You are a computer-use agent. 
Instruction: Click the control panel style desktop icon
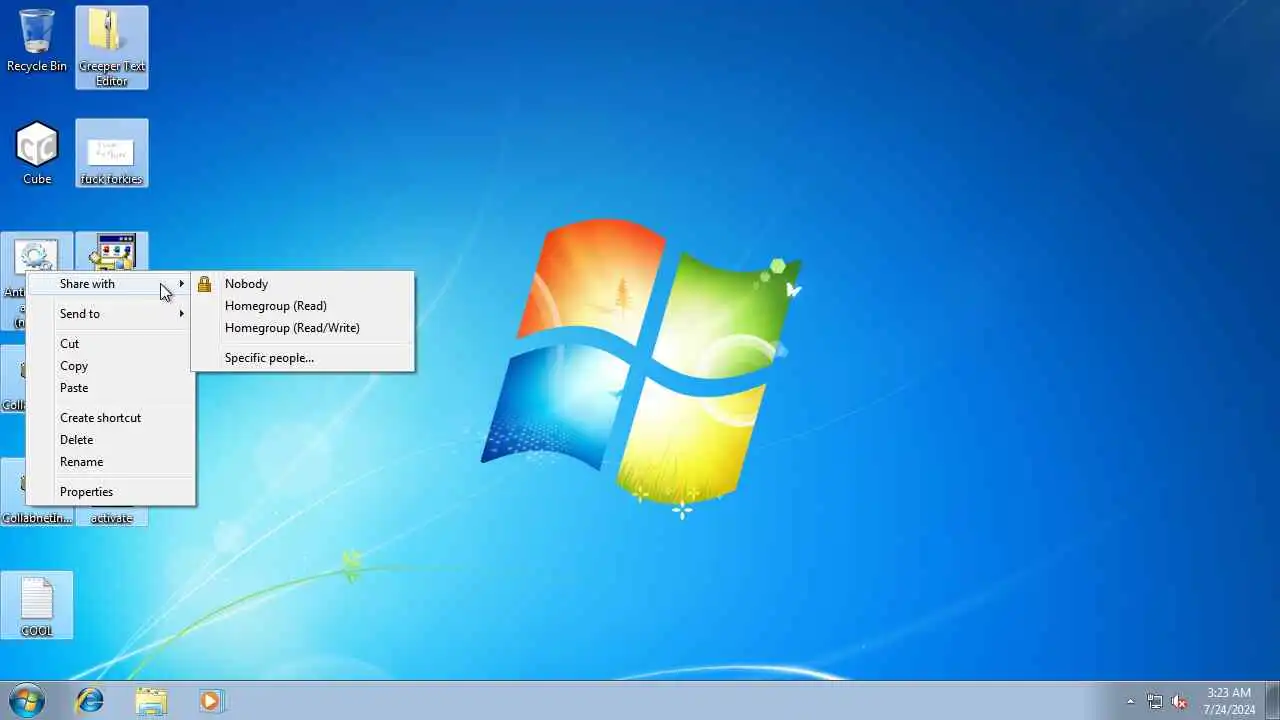112,252
